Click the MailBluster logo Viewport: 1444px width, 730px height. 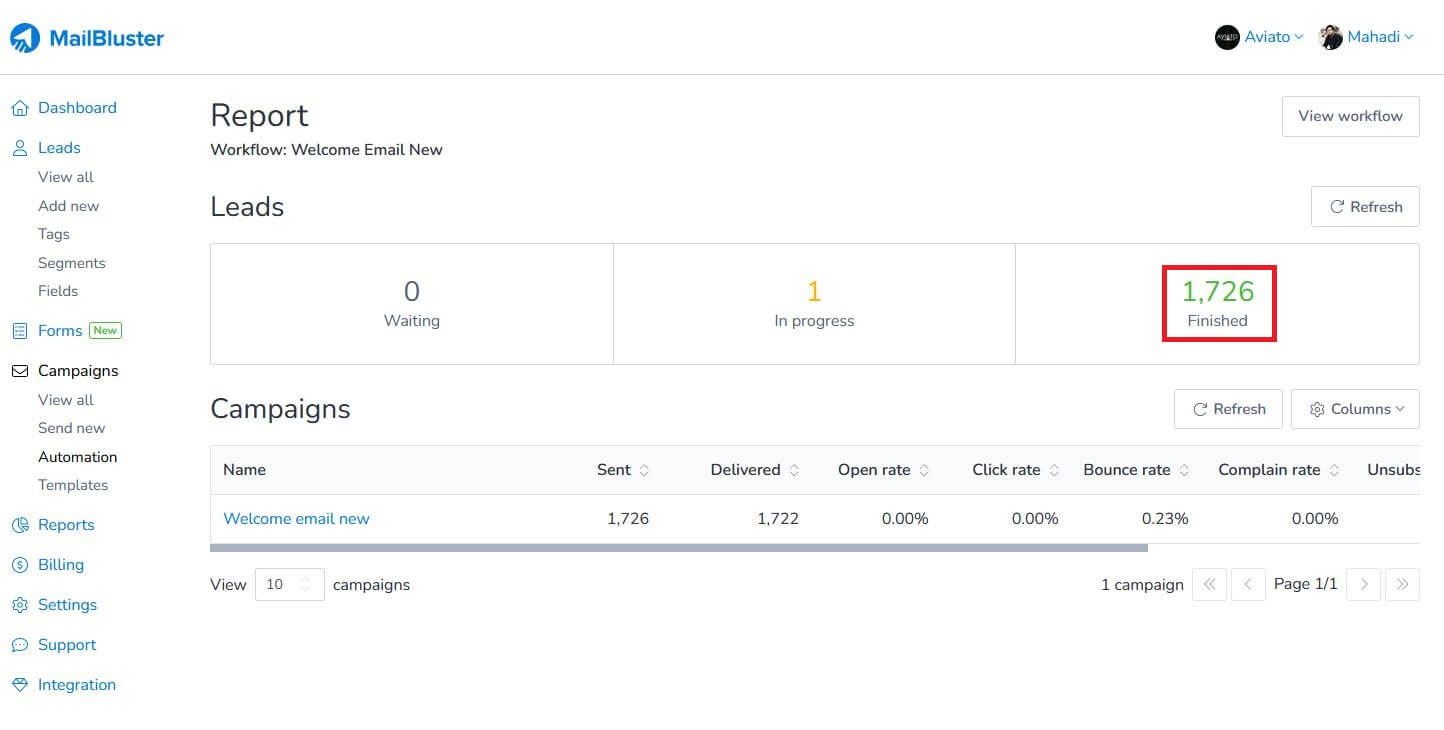coord(87,37)
